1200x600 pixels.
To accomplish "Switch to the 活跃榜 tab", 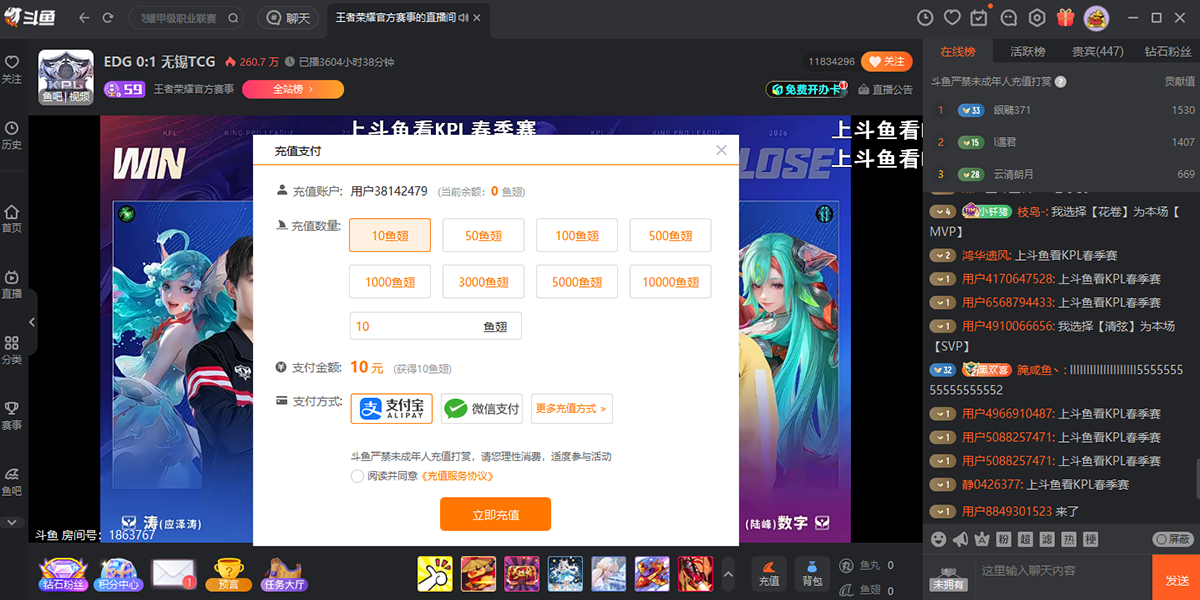I will (x=1027, y=51).
